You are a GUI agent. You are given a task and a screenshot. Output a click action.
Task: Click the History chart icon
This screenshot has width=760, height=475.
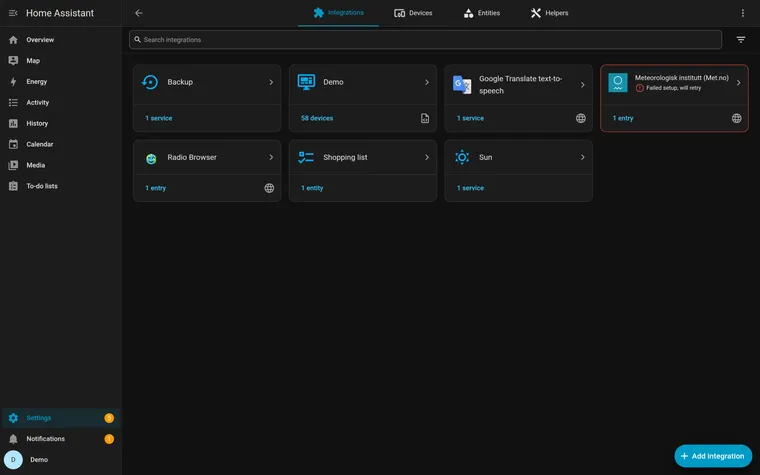[13, 123]
